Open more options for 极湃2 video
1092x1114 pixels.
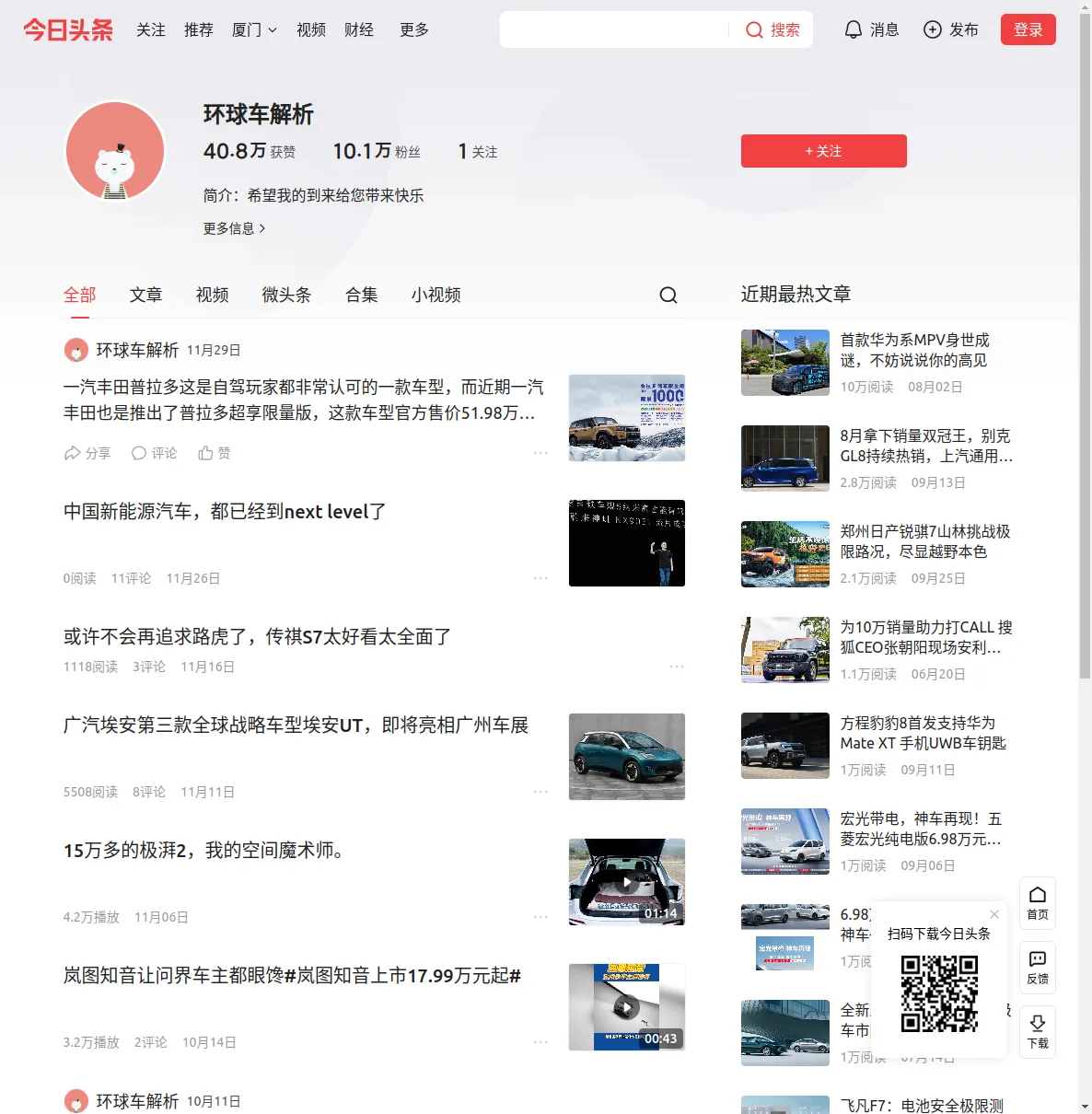[x=540, y=917]
